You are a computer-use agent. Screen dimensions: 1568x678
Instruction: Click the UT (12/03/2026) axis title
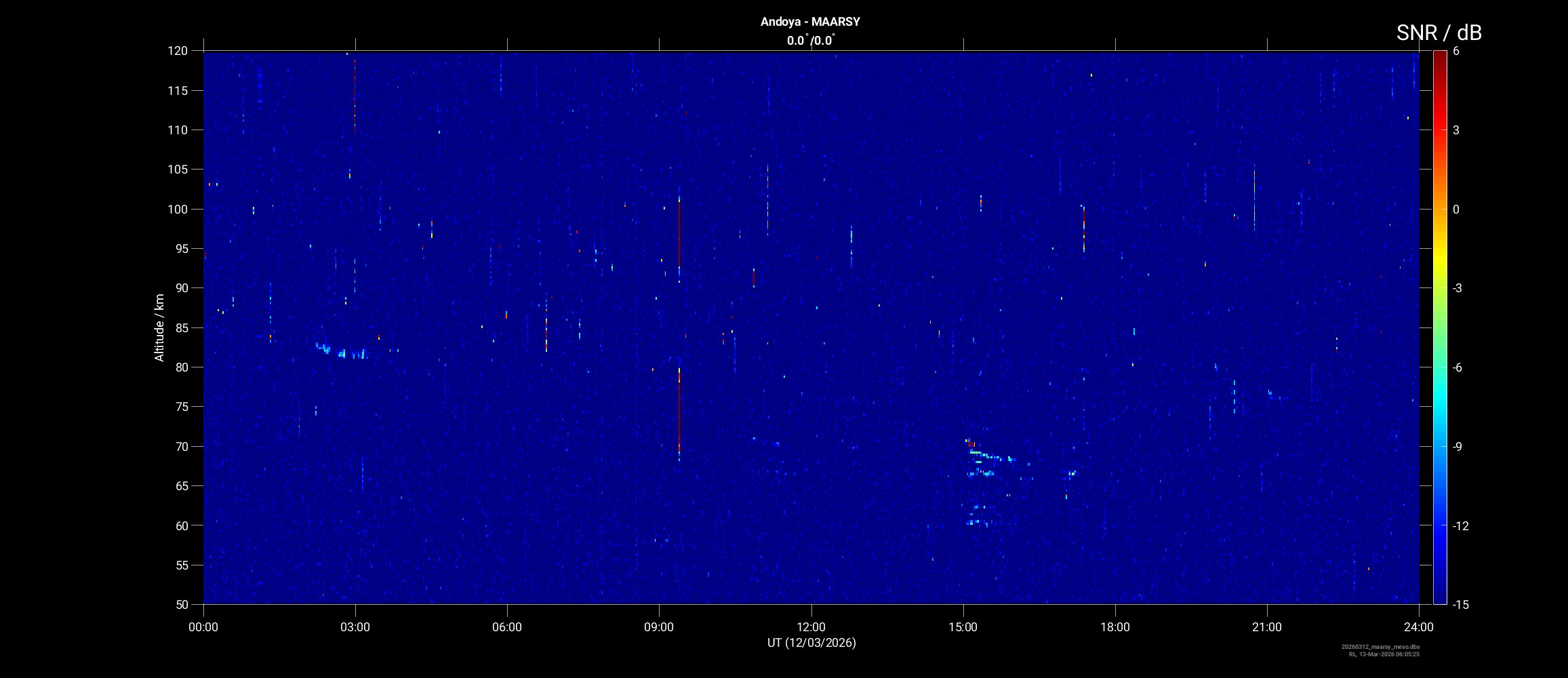tap(811, 643)
